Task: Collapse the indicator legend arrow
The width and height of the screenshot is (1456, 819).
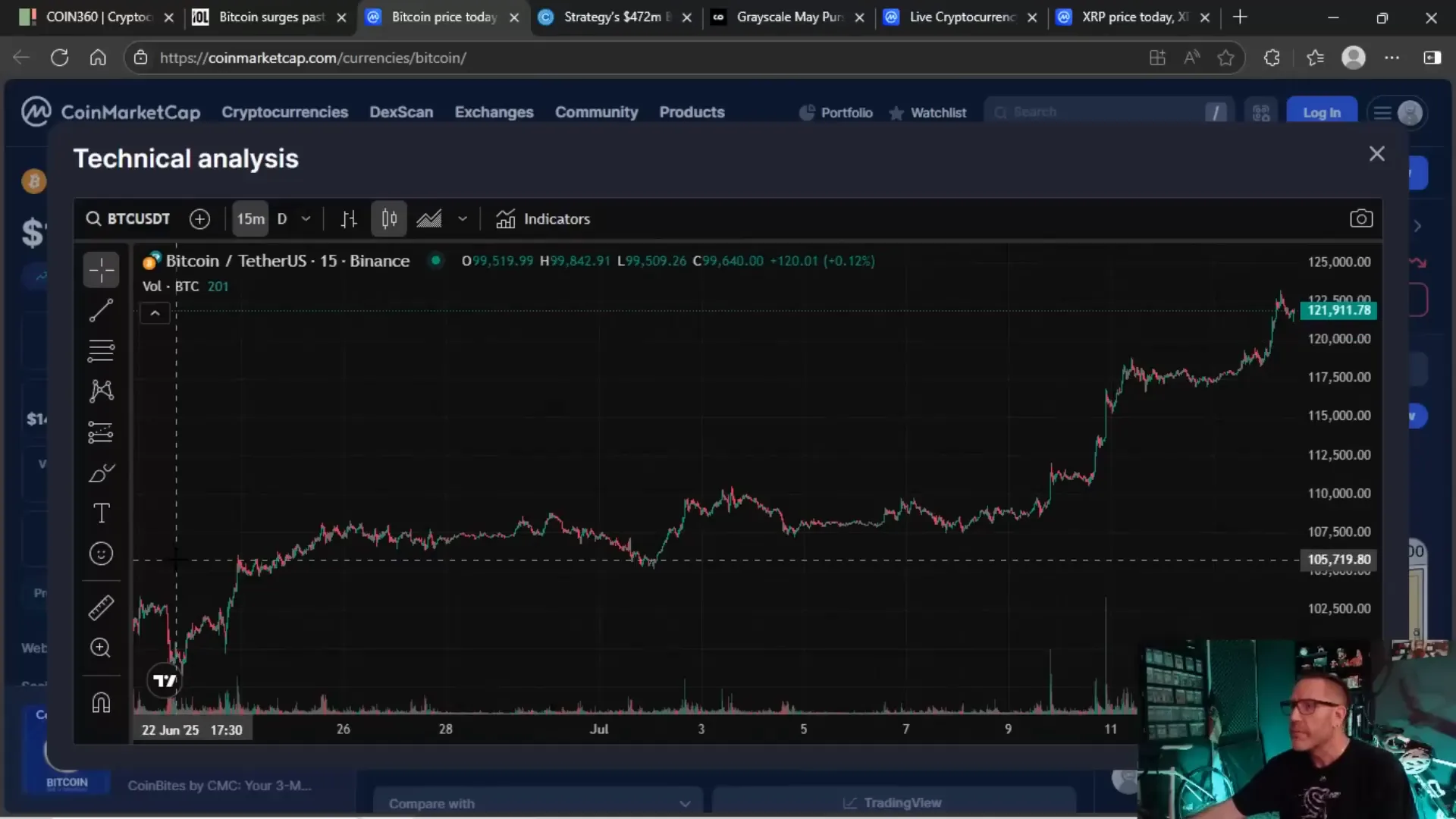Action: coord(155,313)
